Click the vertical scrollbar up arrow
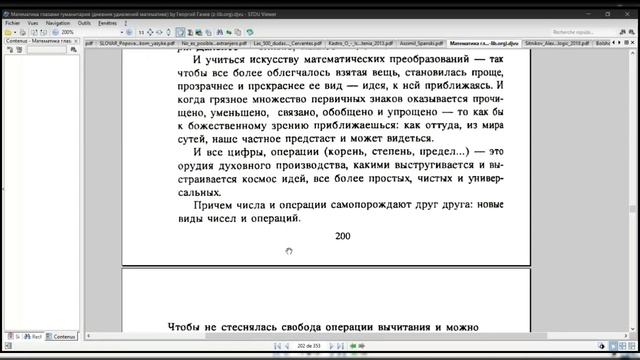Viewport: 640px width, 360px height. point(633,53)
